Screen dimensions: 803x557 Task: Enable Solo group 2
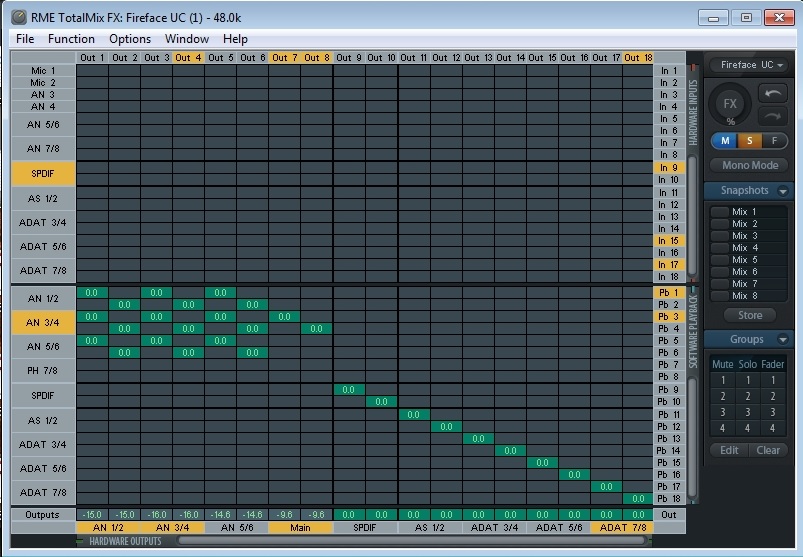[747, 396]
